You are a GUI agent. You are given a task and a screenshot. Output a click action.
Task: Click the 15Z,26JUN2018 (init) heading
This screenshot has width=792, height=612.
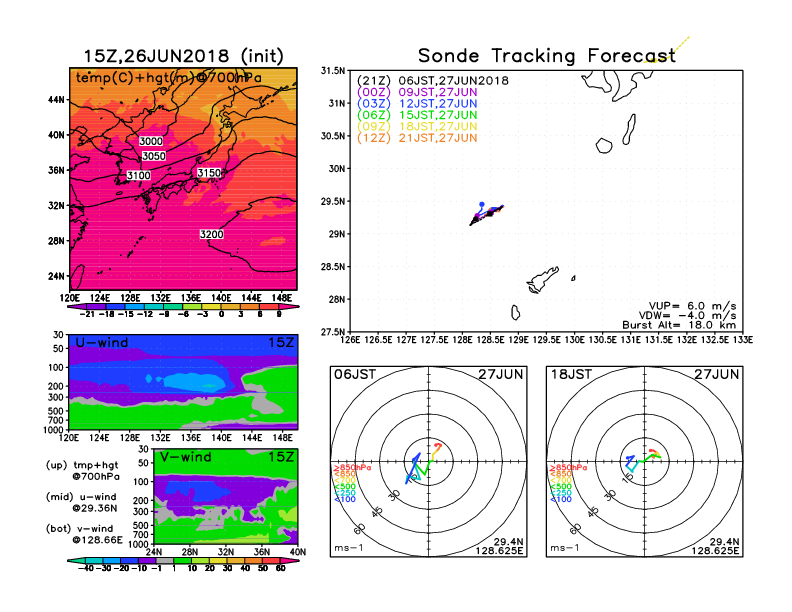[181, 55]
